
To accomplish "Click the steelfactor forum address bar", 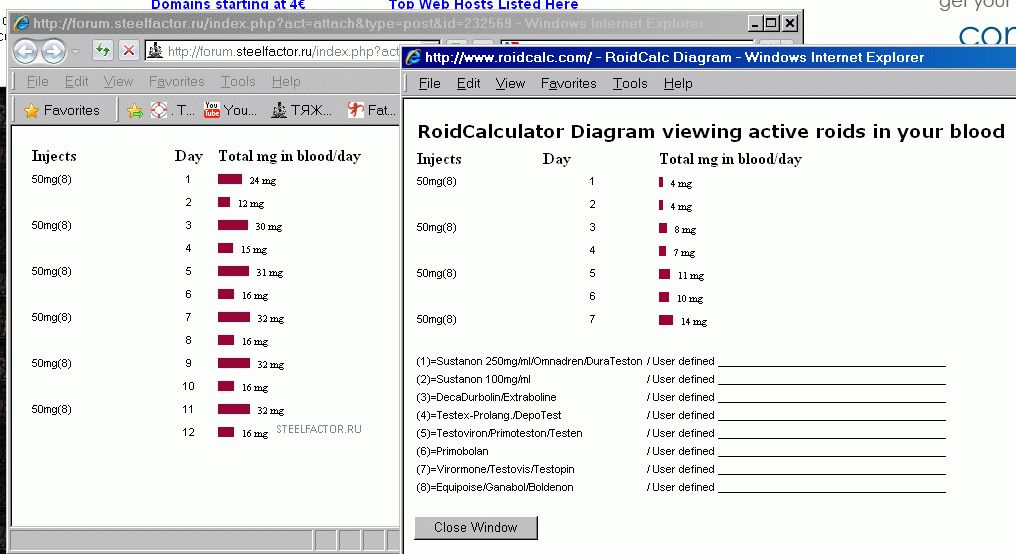I will (280, 51).
